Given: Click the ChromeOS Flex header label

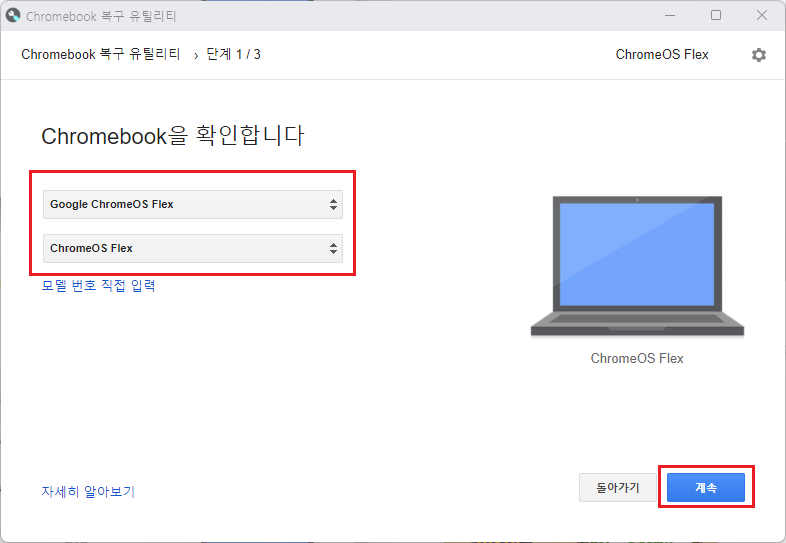Looking at the screenshot, I should [x=662, y=54].
